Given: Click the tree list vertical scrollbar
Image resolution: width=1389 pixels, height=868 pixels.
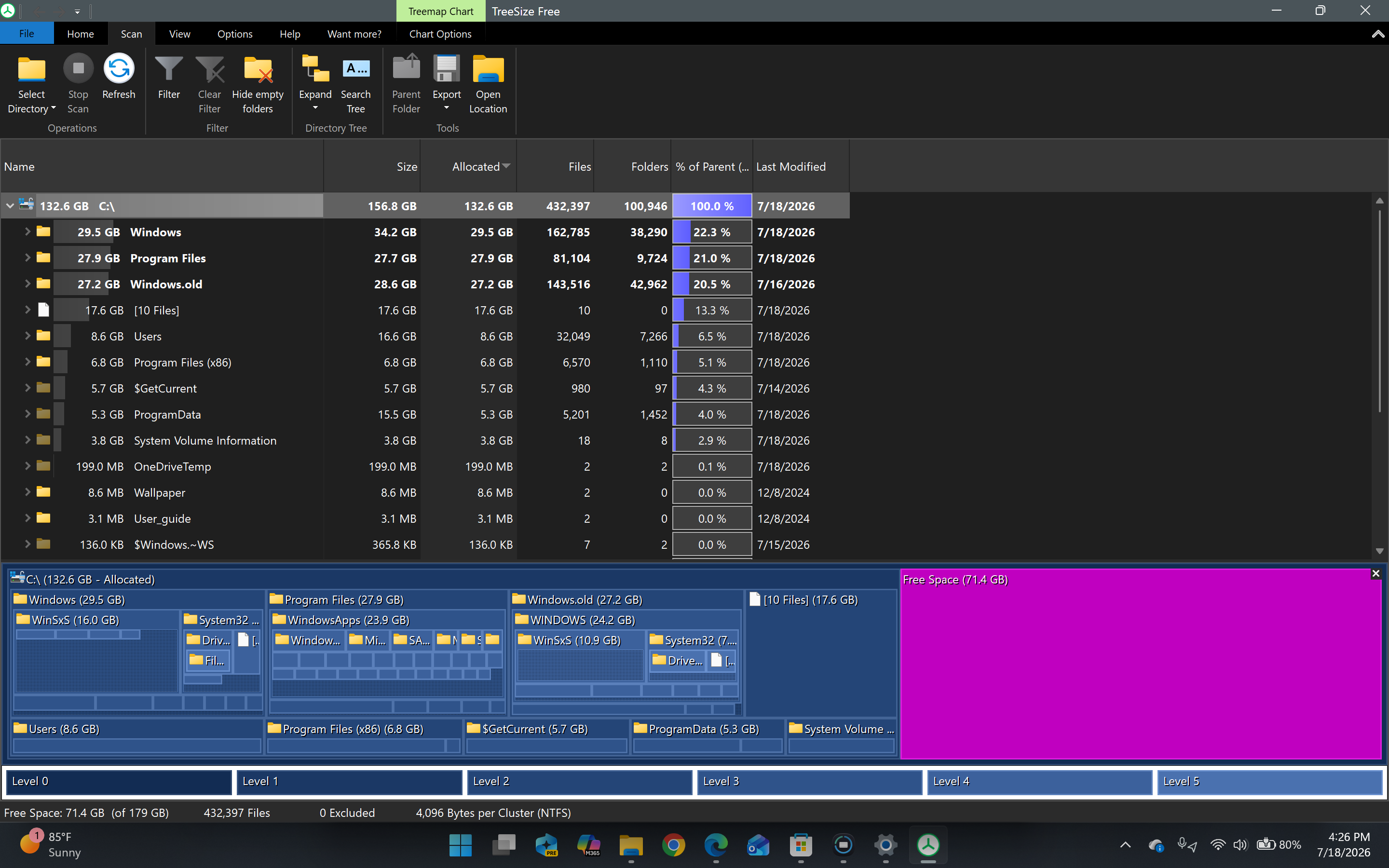Looking at the screenshot, I should coord(1379,310).
